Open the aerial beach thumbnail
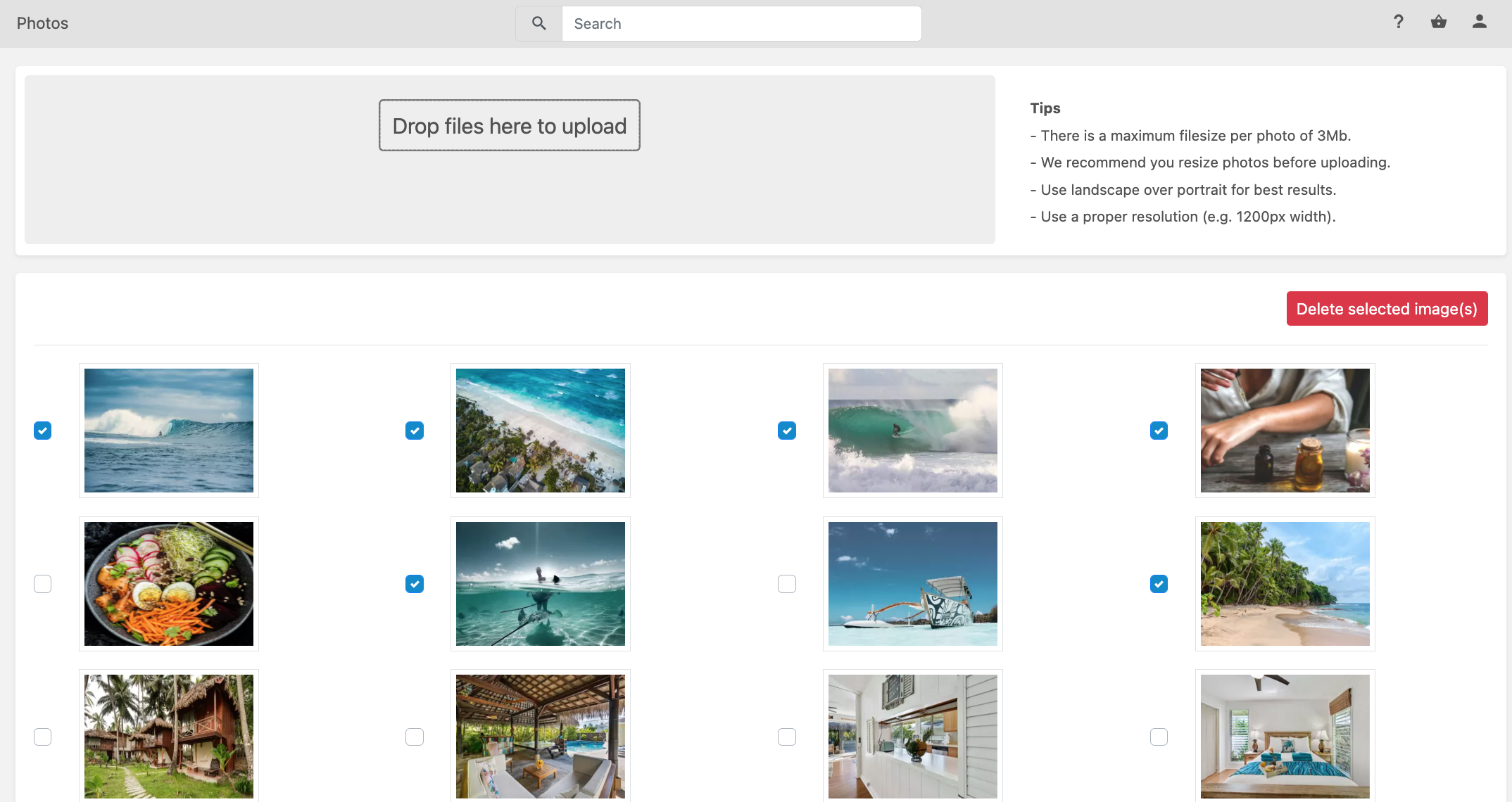The width and height of the screenshot is (1512, 802). click(x=541, y=431)
